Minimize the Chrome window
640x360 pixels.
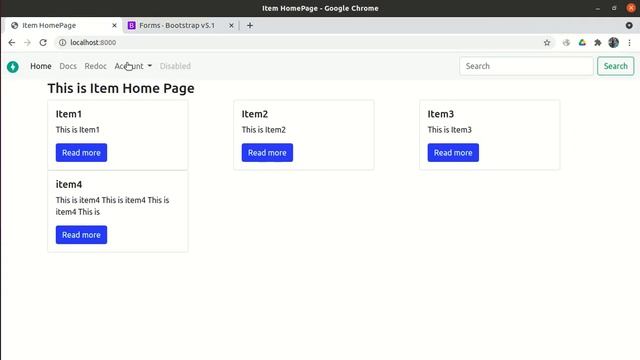click(x=598, y=8)
